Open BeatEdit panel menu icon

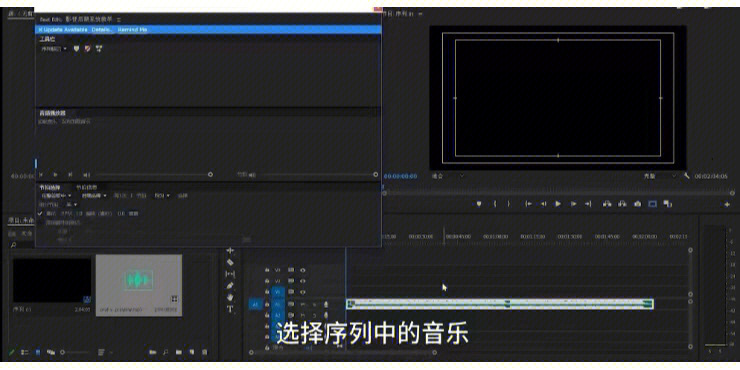coord(119,19)
